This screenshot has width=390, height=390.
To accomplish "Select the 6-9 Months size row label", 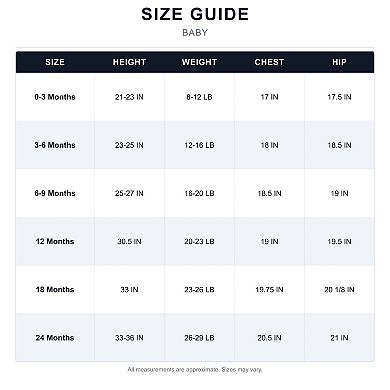I will (55, 193).
